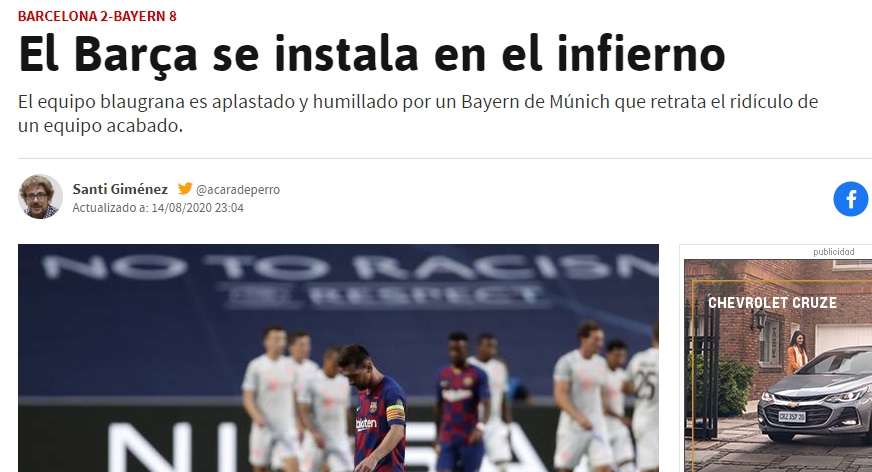Click the woman in orange in the ad
This screenshot has height=472, width=872.
point(797,352)
